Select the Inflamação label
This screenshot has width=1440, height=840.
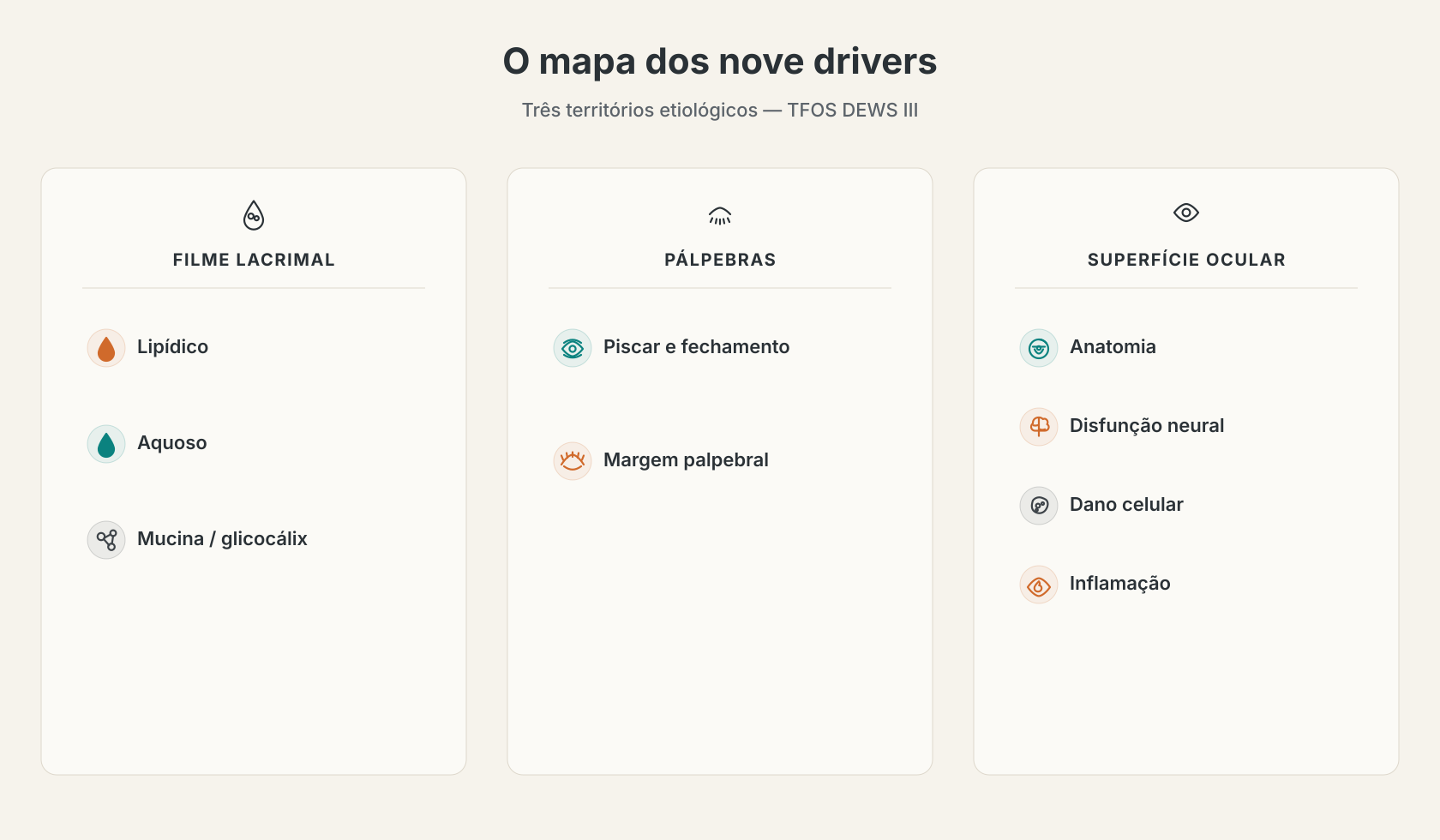(x=1119, y=584)
